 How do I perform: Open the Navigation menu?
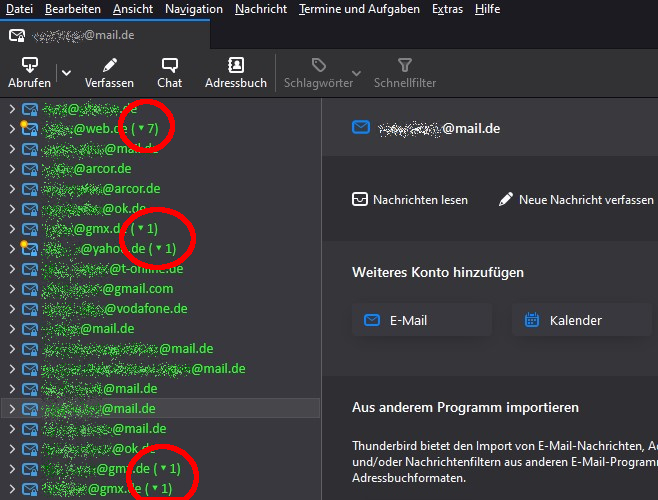pyautogui.click(x=194, y=9)
